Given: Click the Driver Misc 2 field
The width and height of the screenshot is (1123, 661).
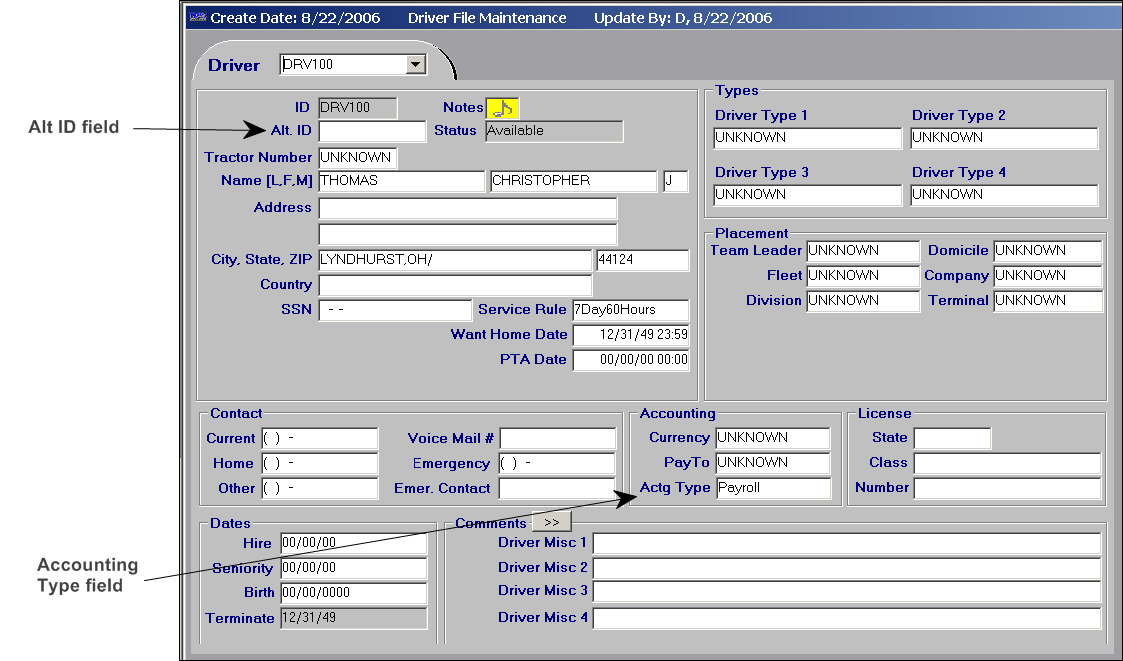Looking at the screenshot, I should pyautogui.click(x=847, y=569).
